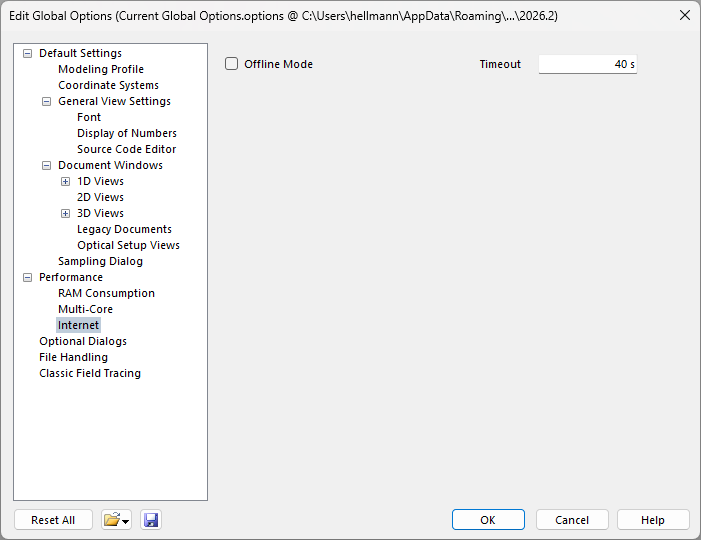
Task: Collapse the General View Settings node
Action: point(46,101)
